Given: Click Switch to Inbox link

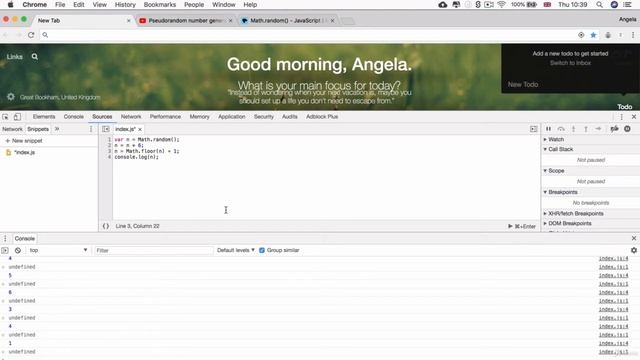Looking at the screenshot, I should pyautogui.click(x=570, y=63).
